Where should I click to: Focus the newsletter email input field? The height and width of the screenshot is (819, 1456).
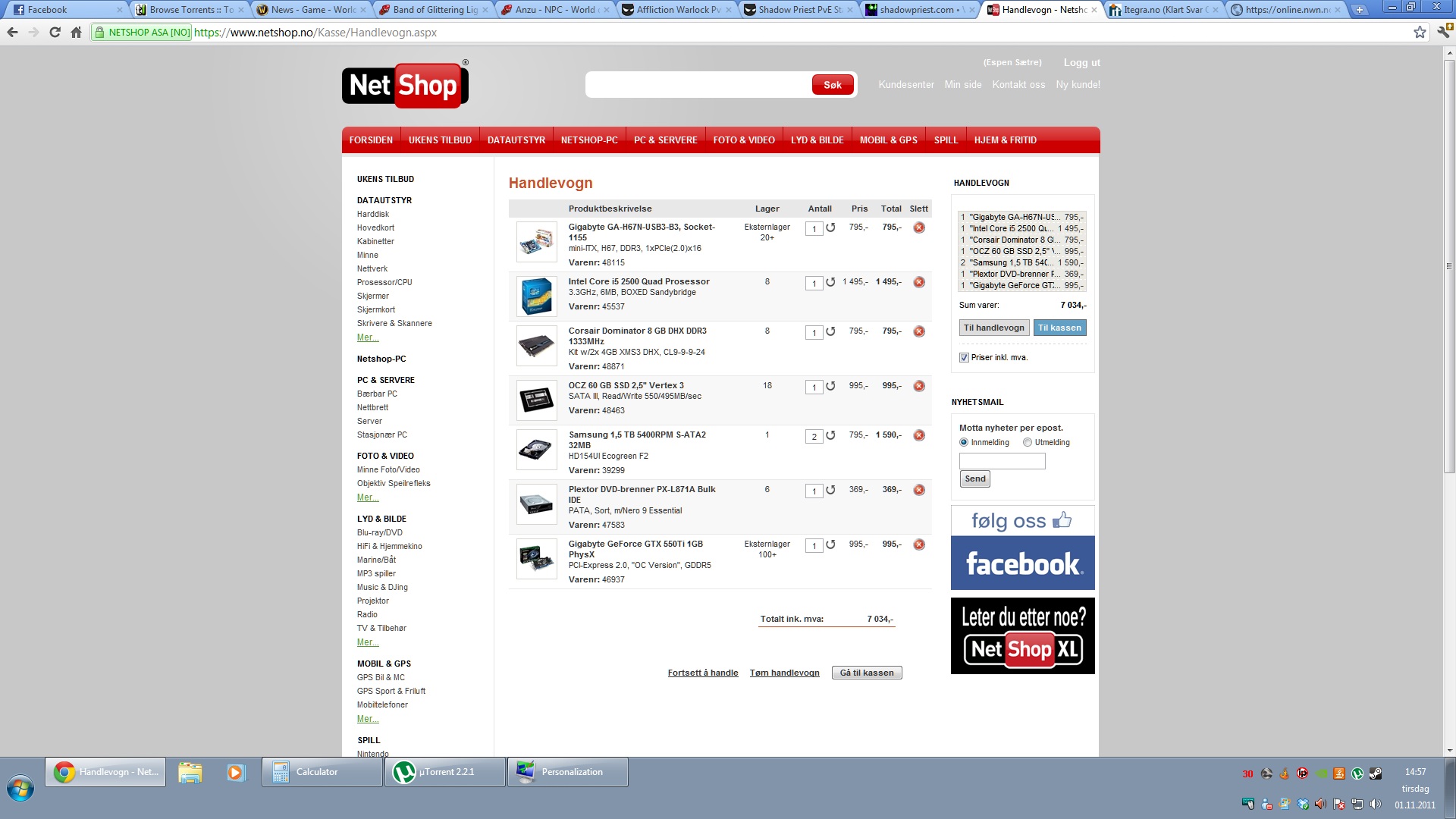pos(1003,461)
